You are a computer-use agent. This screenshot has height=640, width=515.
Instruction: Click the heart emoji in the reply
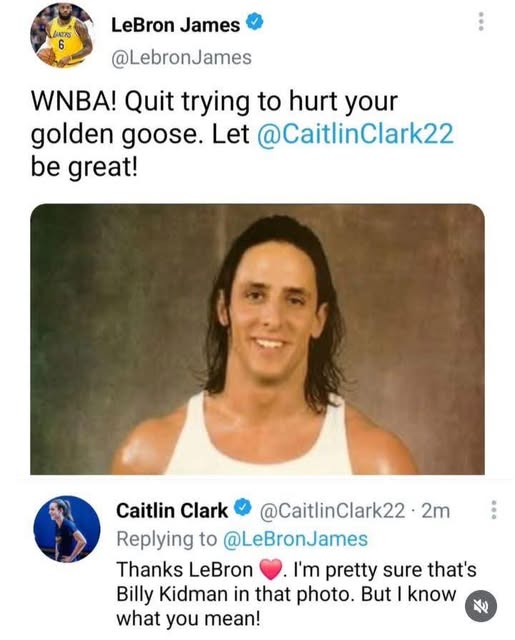[271, 569]
